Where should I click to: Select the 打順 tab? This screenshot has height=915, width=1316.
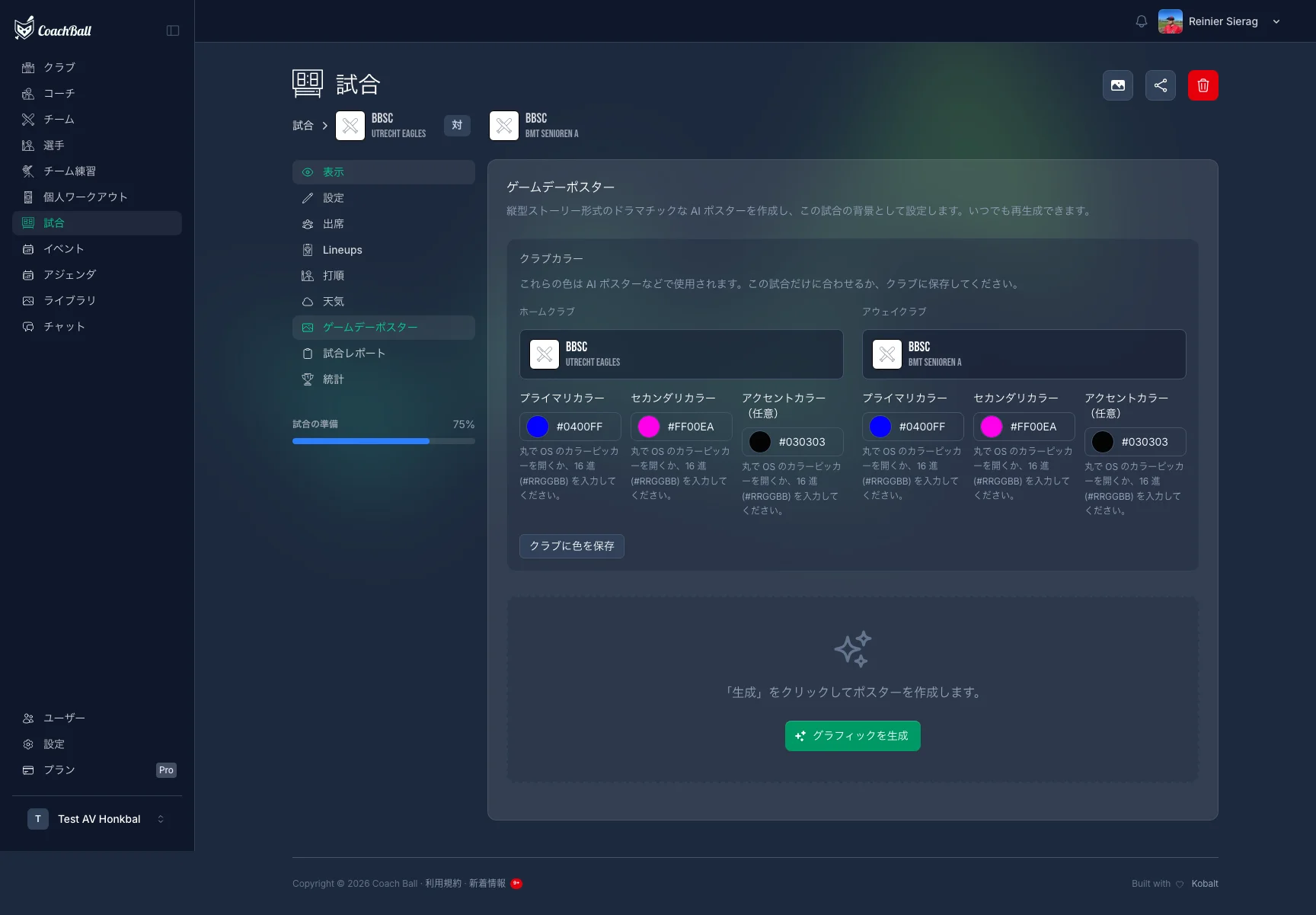(x=384, y=276)
